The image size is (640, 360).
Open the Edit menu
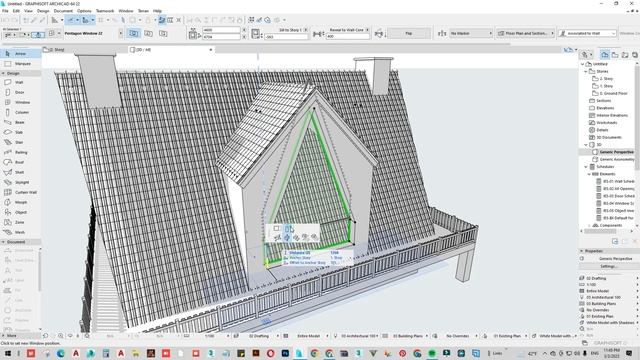pos(16,11)
